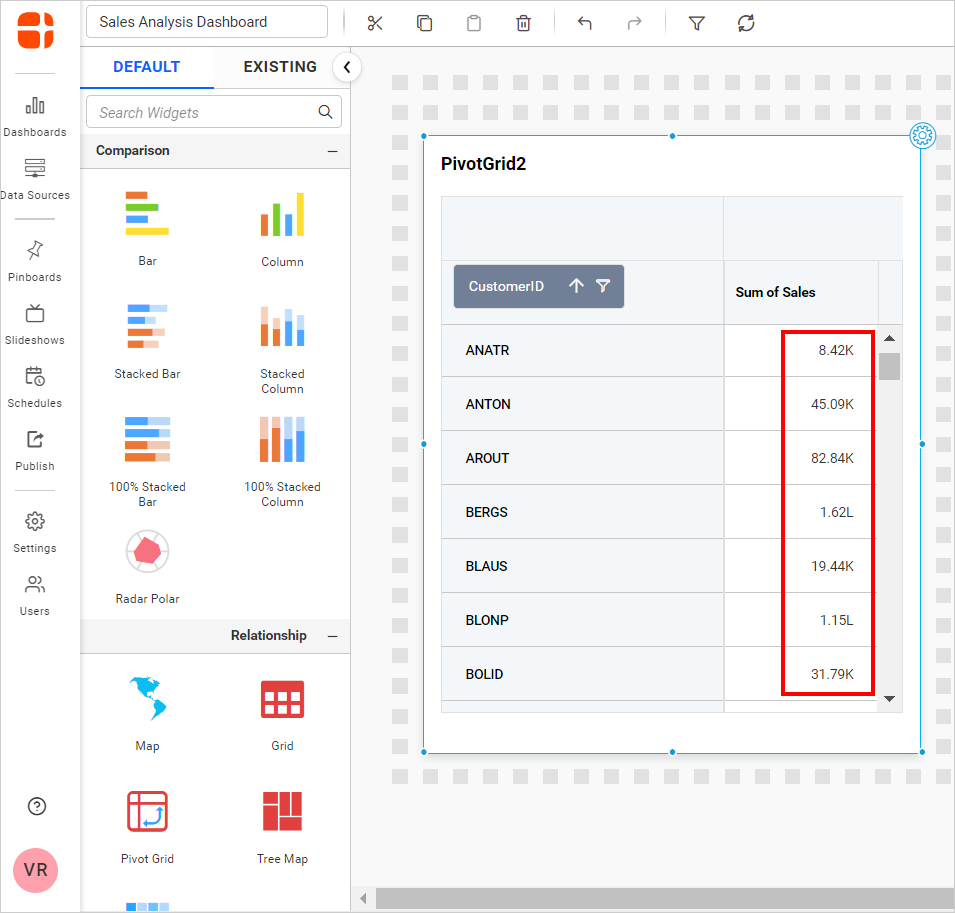Screen dimensions: 955x913
Task: Switch to the EXISTING tab
Action: [x=280, y=67]
